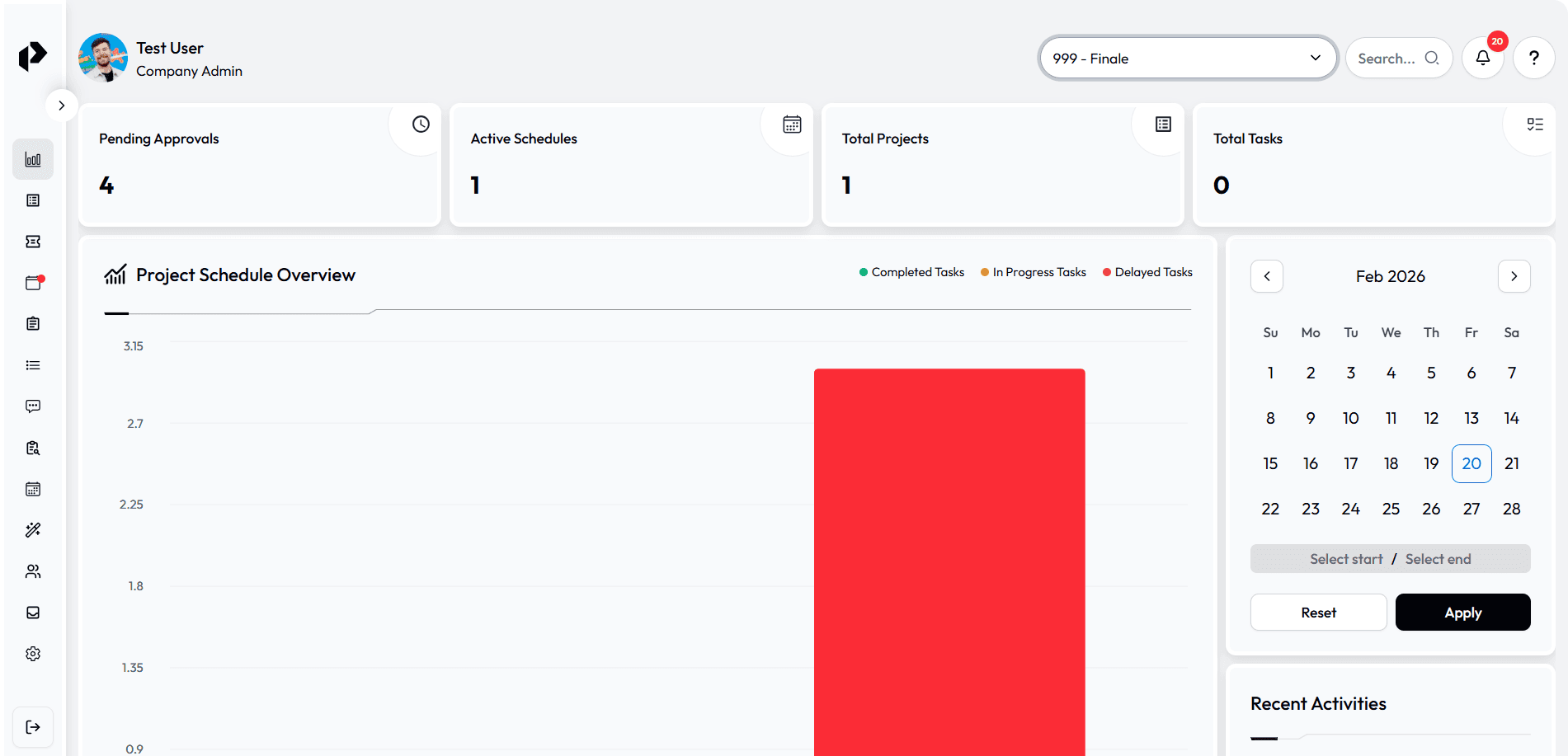Expand the sidebar with the chevron arrow

tap(61, 106)
